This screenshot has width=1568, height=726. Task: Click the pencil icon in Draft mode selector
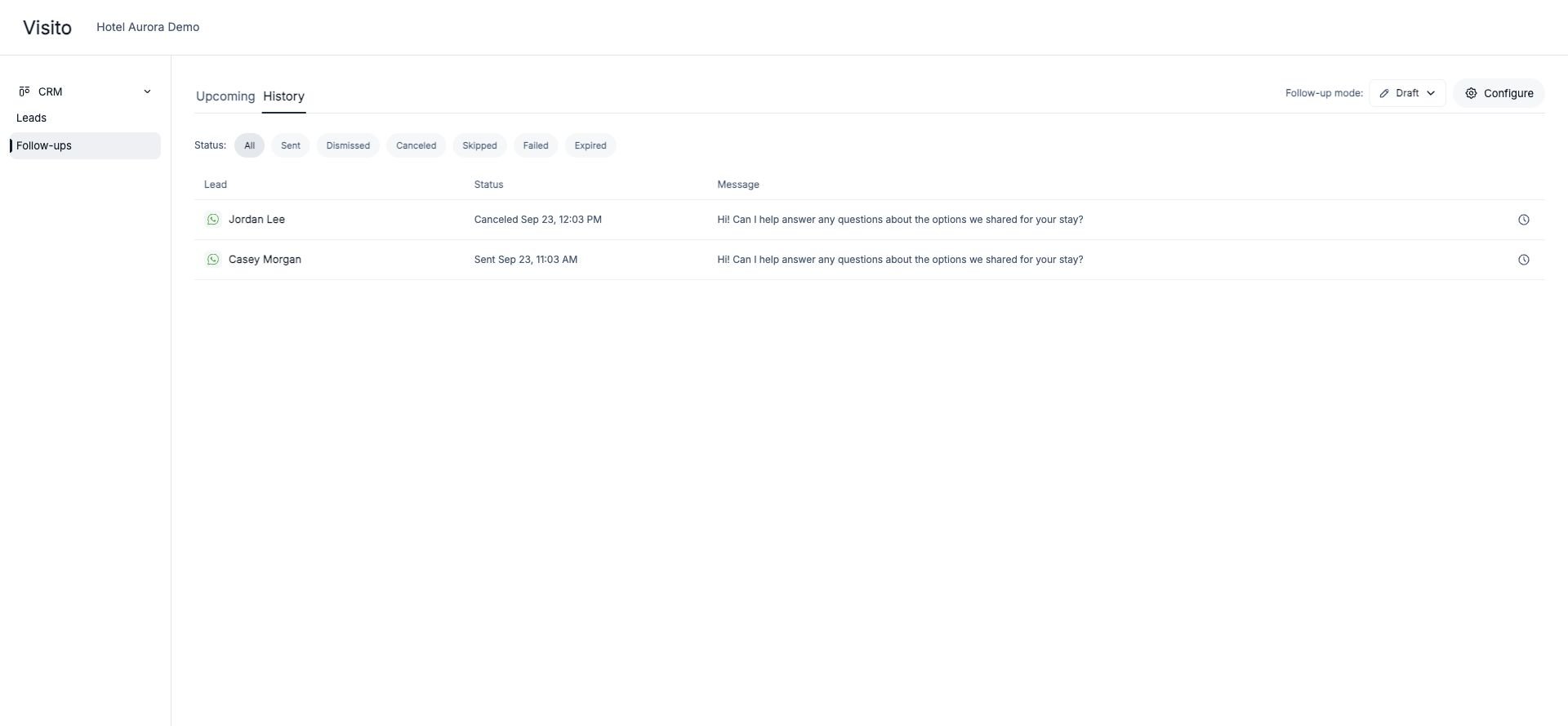[x=1384, y=93]
